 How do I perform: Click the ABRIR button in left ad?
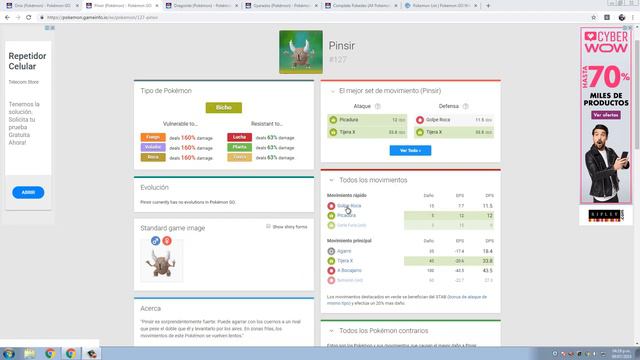tap(28, 192)
